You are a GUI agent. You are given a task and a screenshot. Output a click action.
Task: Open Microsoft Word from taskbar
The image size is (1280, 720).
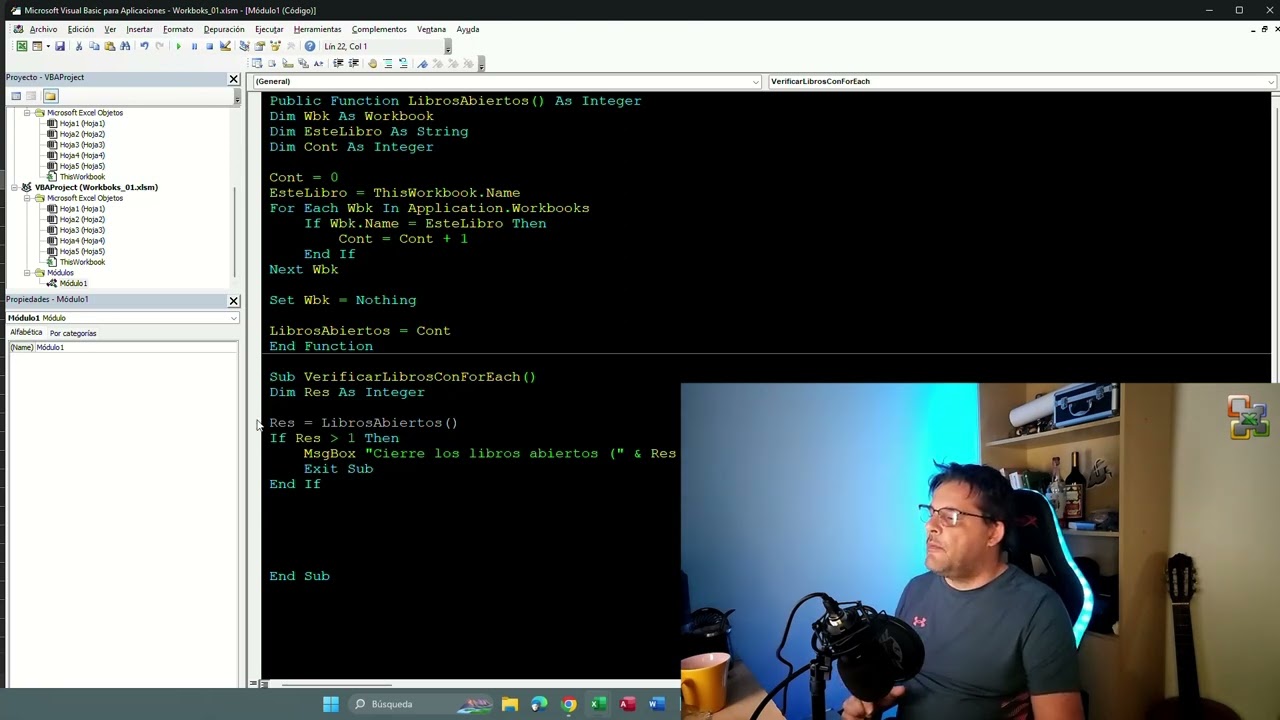tap(656, 704)
